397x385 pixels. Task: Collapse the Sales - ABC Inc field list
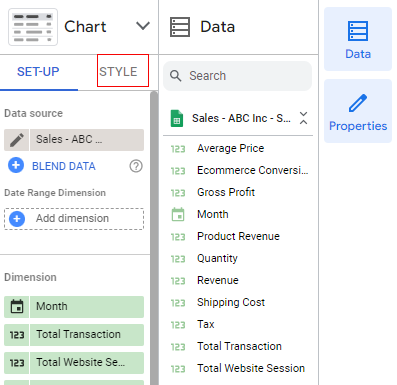coord(303,118)
